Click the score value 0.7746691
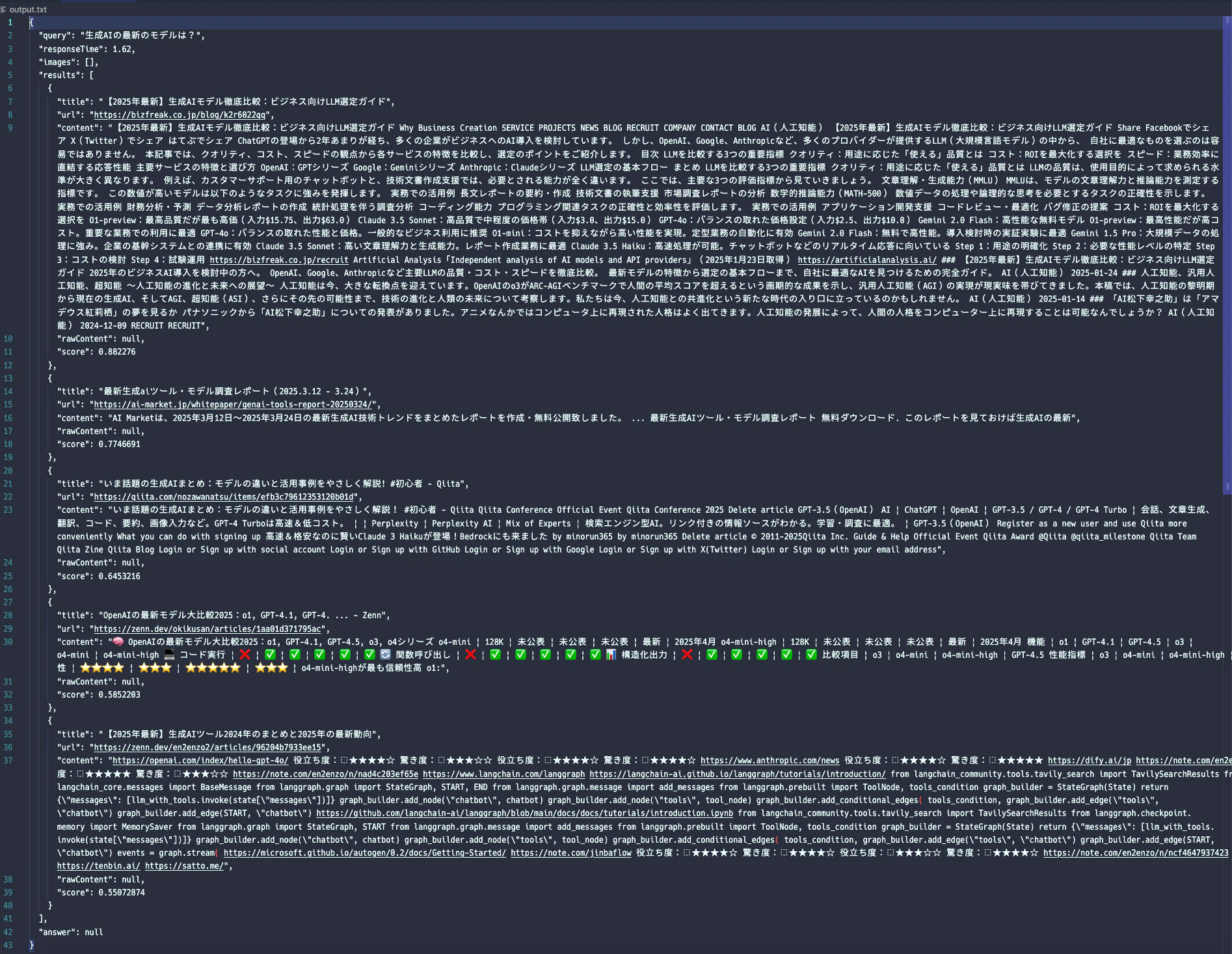Image resolution: width=1232 pixels, height=954 pixels. pyautogui.click(x=120, y=444)
